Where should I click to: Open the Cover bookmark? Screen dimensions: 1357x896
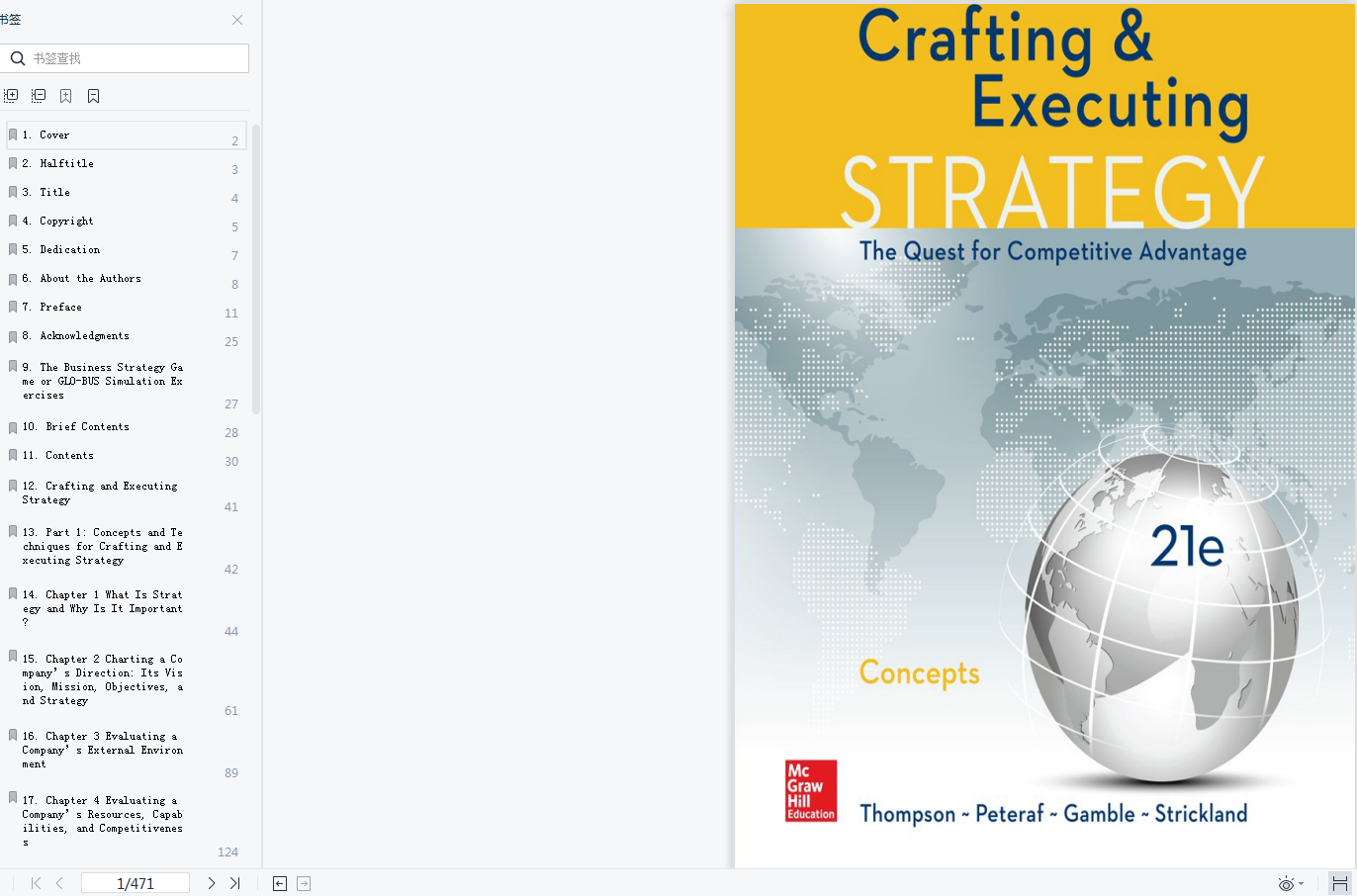pos(126,135)
